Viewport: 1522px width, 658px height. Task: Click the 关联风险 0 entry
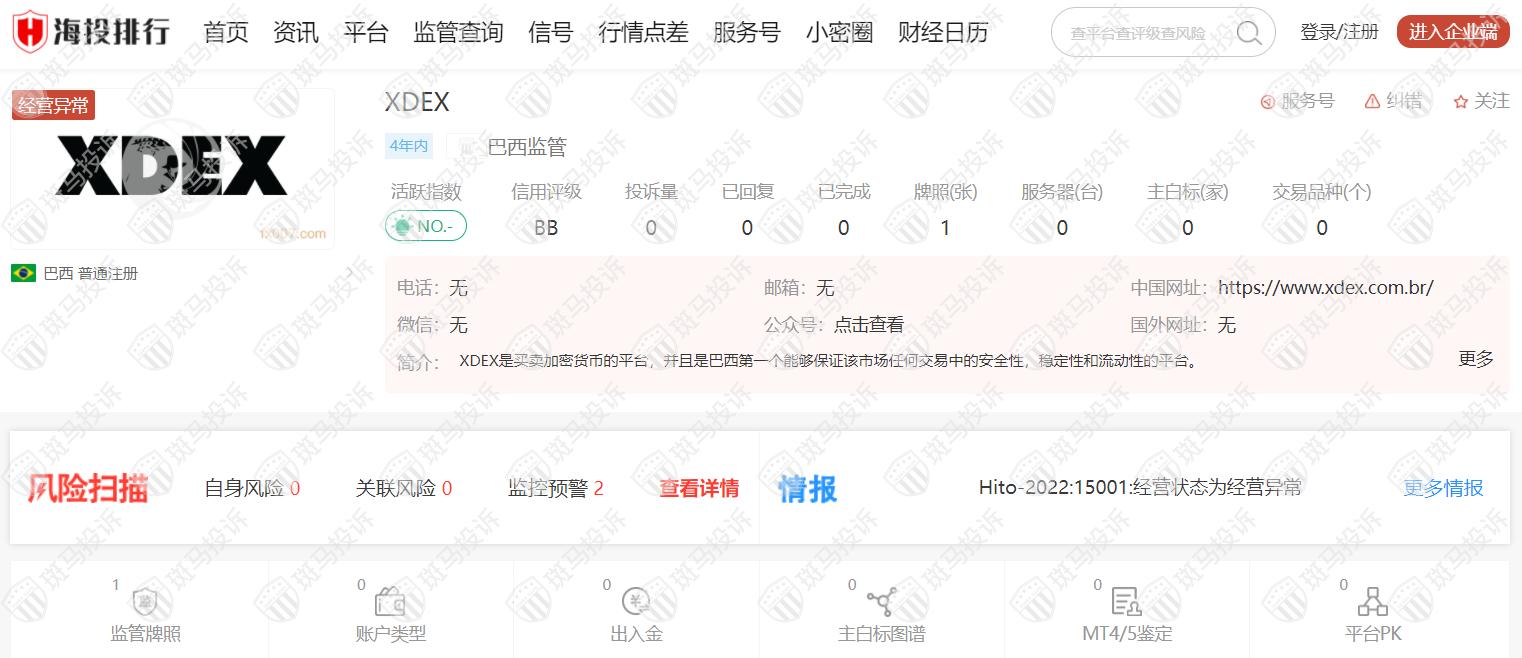click(x=404, y=488)
